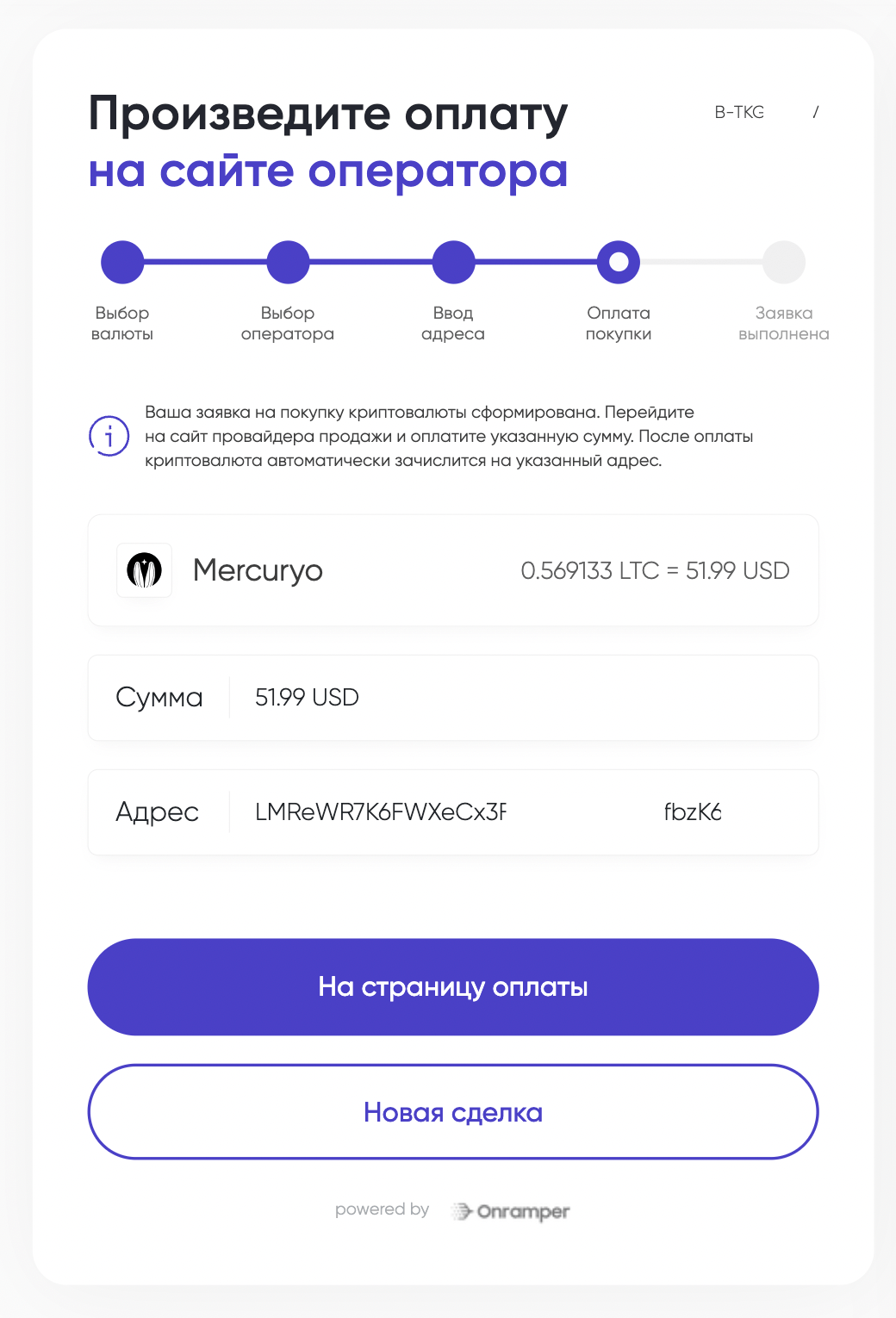The height and width of the screenshot is (1318, 896).
Task: Select the 51.99 USD amount value
Action: (x=306, y=698)
